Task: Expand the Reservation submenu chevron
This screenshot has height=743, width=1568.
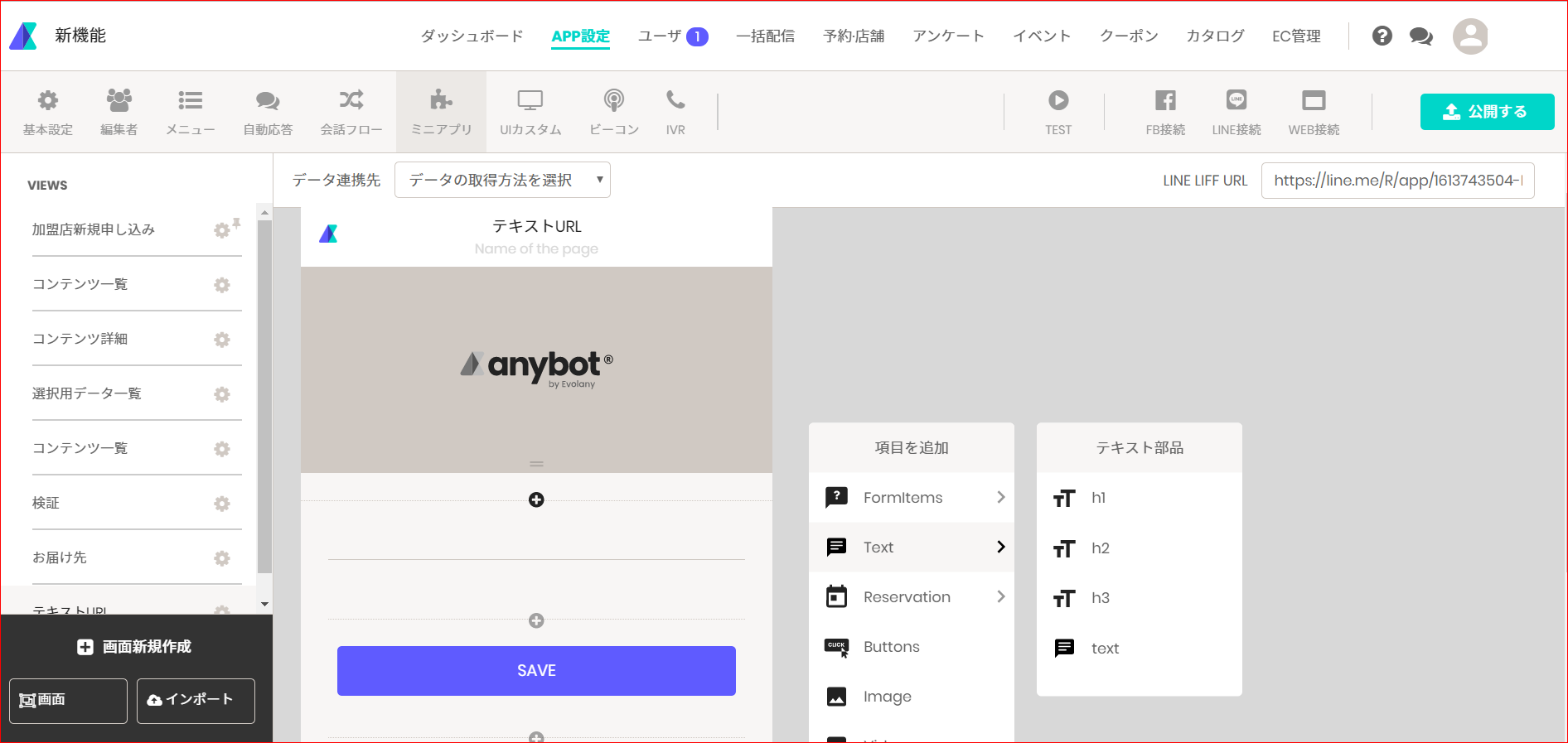Action: (1001, 596)
